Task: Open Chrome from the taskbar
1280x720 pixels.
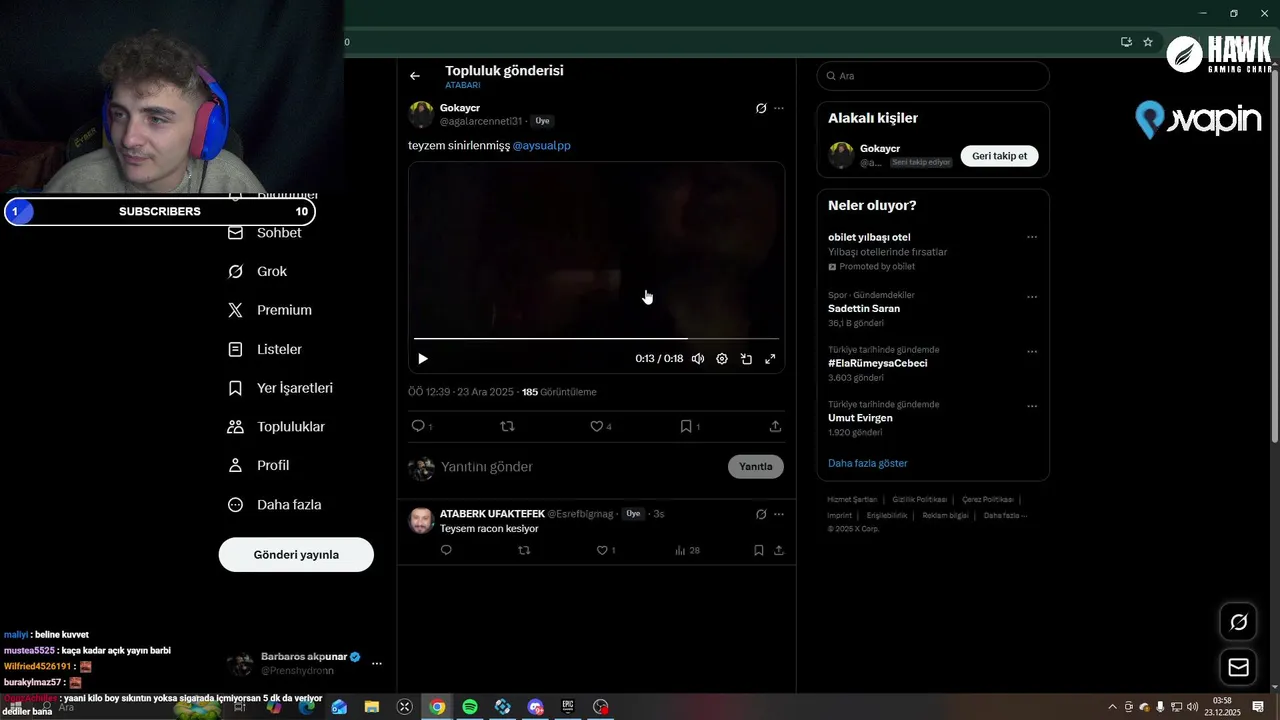Action: (437, 707)
